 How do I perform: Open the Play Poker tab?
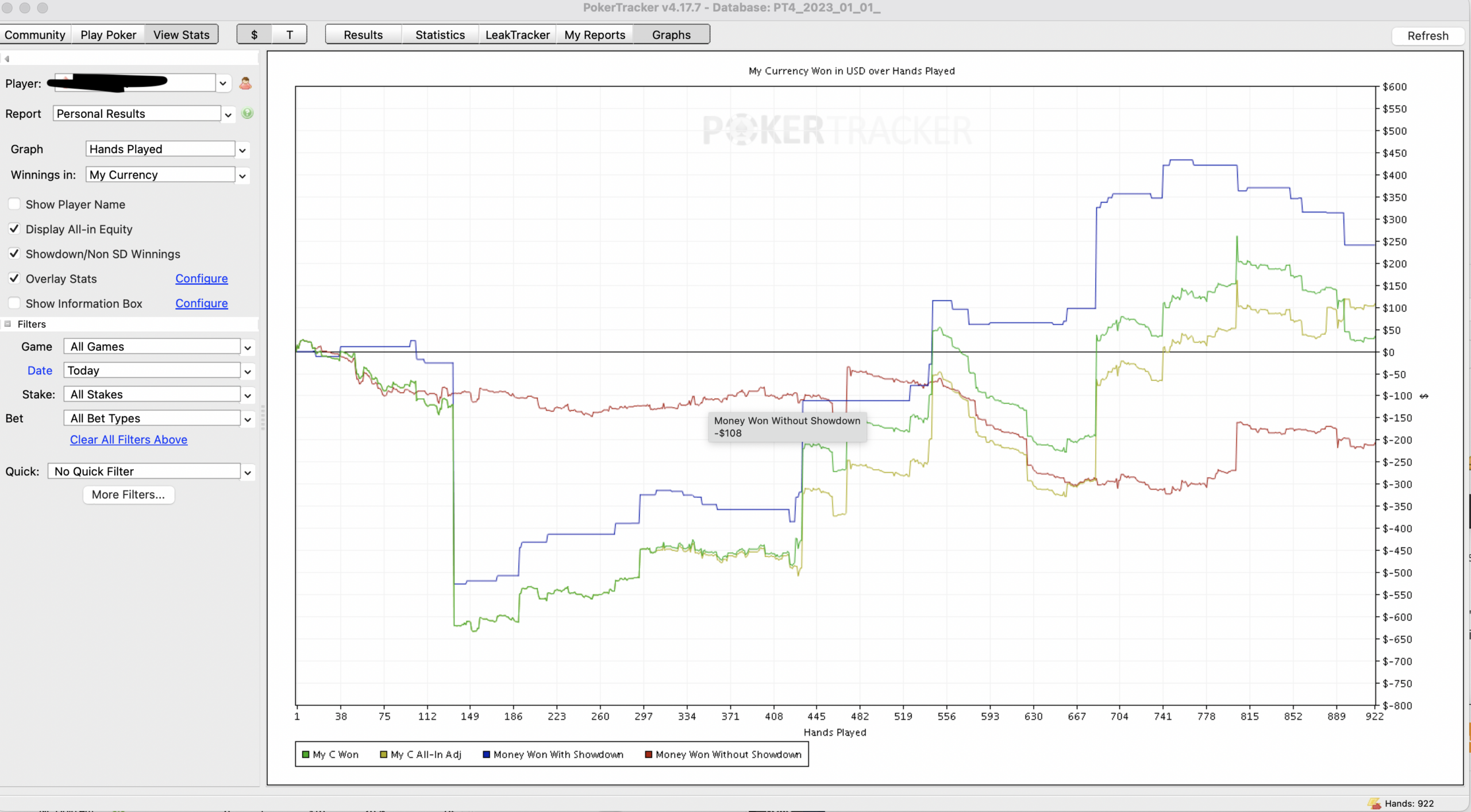pos(108,34)
